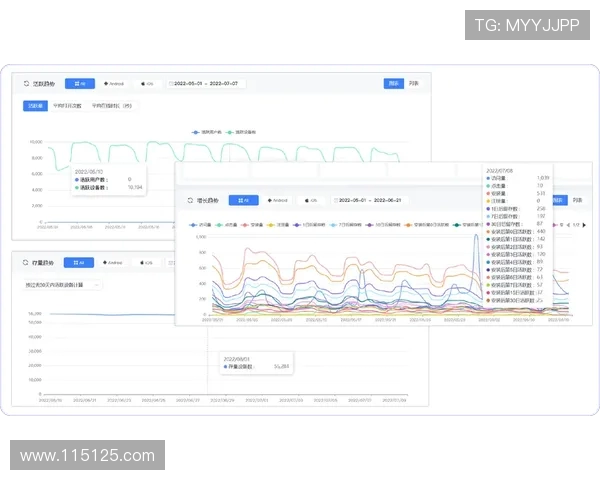Expand the 30-day device calculation dropdown
The height and width of the screenshot is (480, 600).
[62, 285]
